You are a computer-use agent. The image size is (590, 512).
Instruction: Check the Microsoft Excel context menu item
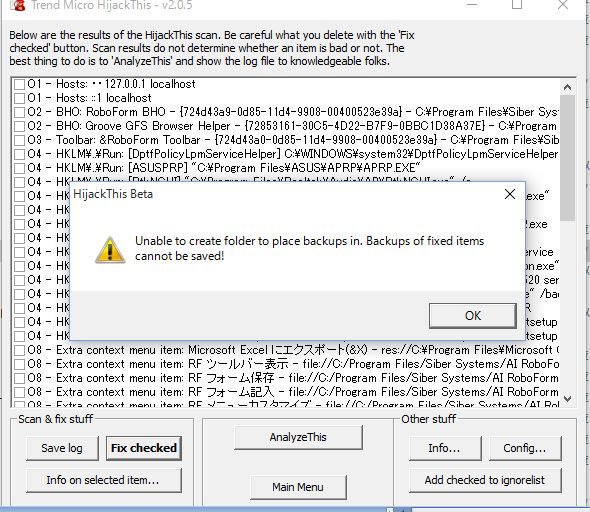point(19,351)
